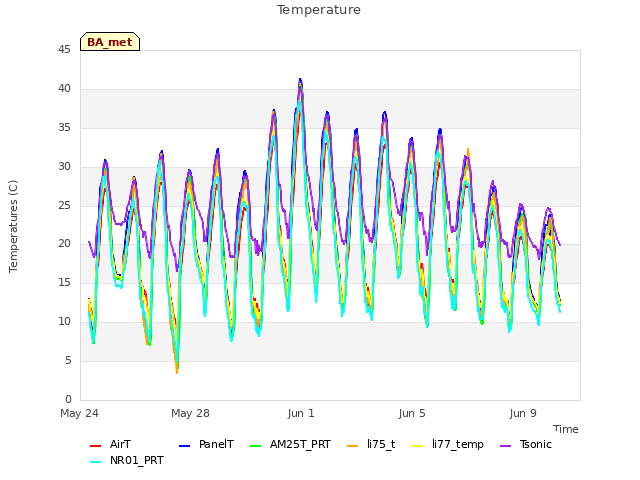Click the red AirT legend swatch
This screenshot has width=640, height=480.
pos(95,446)
